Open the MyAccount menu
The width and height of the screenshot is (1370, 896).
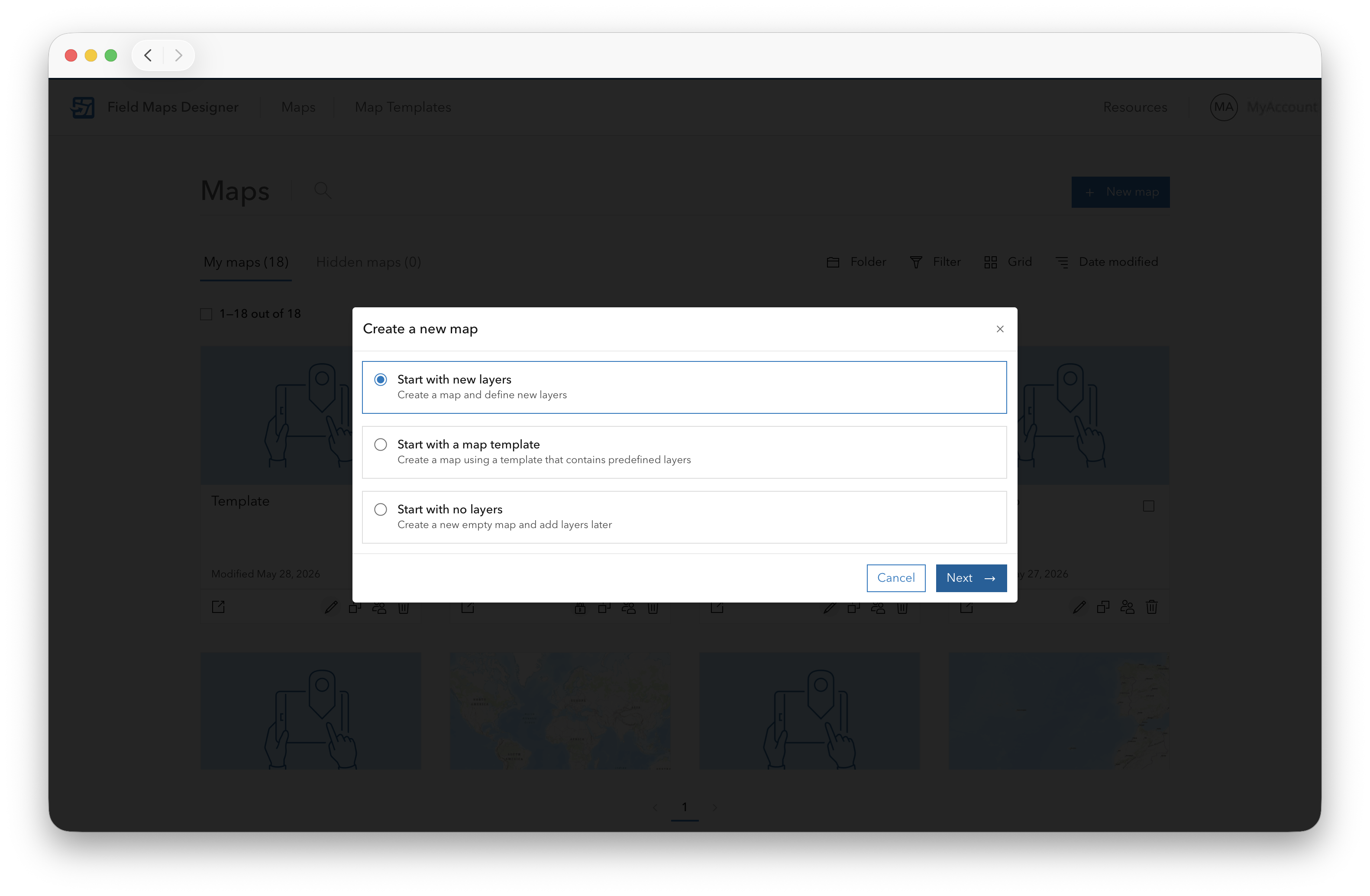pos(1282,107)
